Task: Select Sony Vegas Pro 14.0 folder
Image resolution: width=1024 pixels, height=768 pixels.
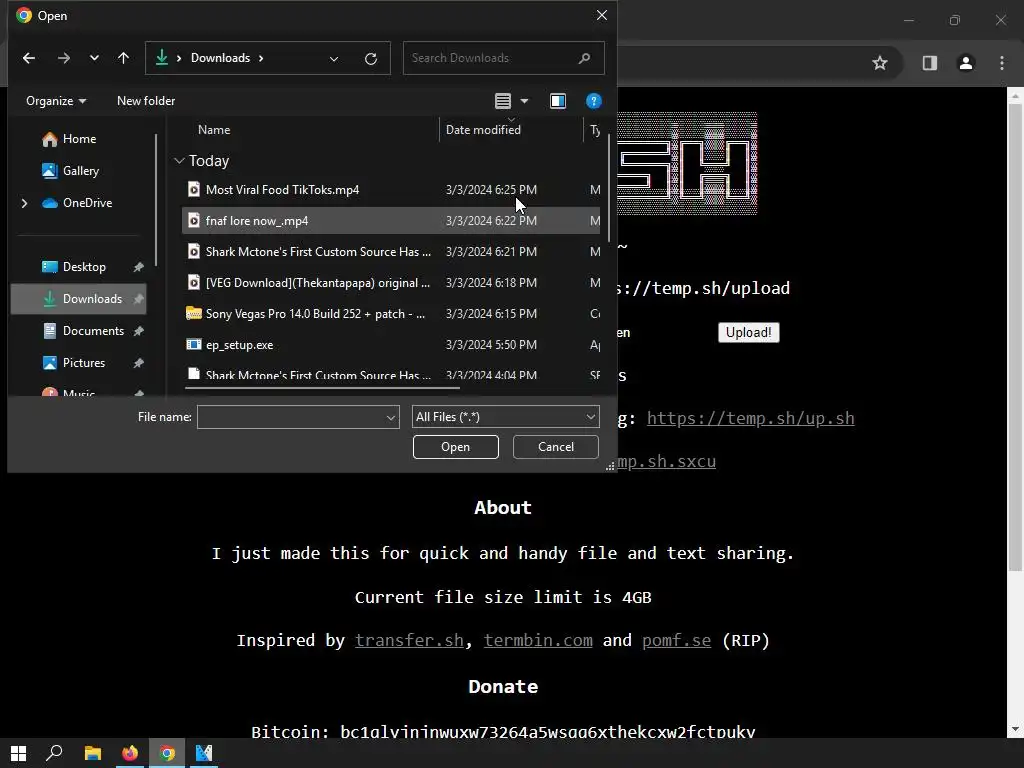Action: [391, 313]
